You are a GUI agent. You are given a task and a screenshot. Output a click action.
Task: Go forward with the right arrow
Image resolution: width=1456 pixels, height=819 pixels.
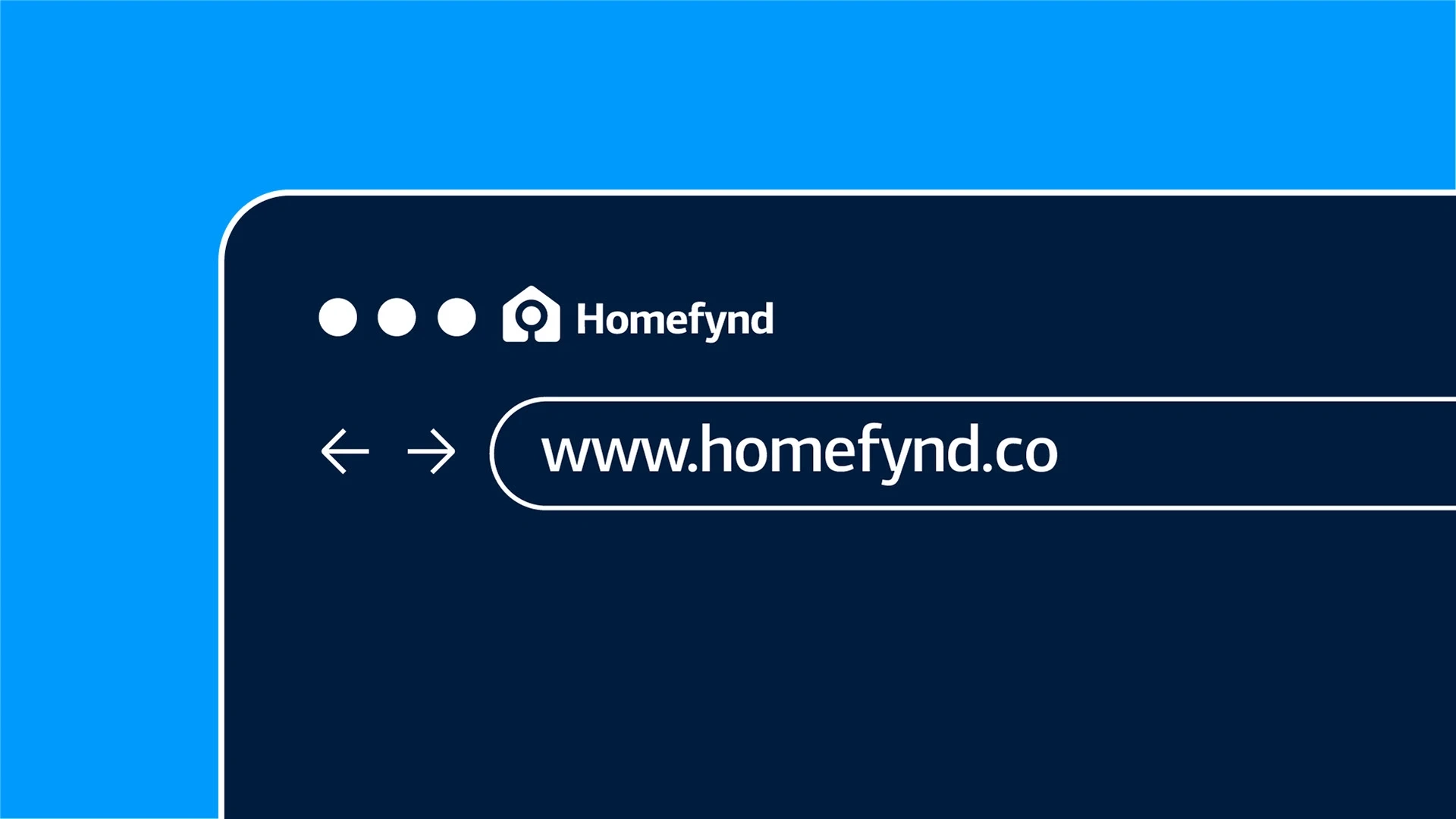431,451
